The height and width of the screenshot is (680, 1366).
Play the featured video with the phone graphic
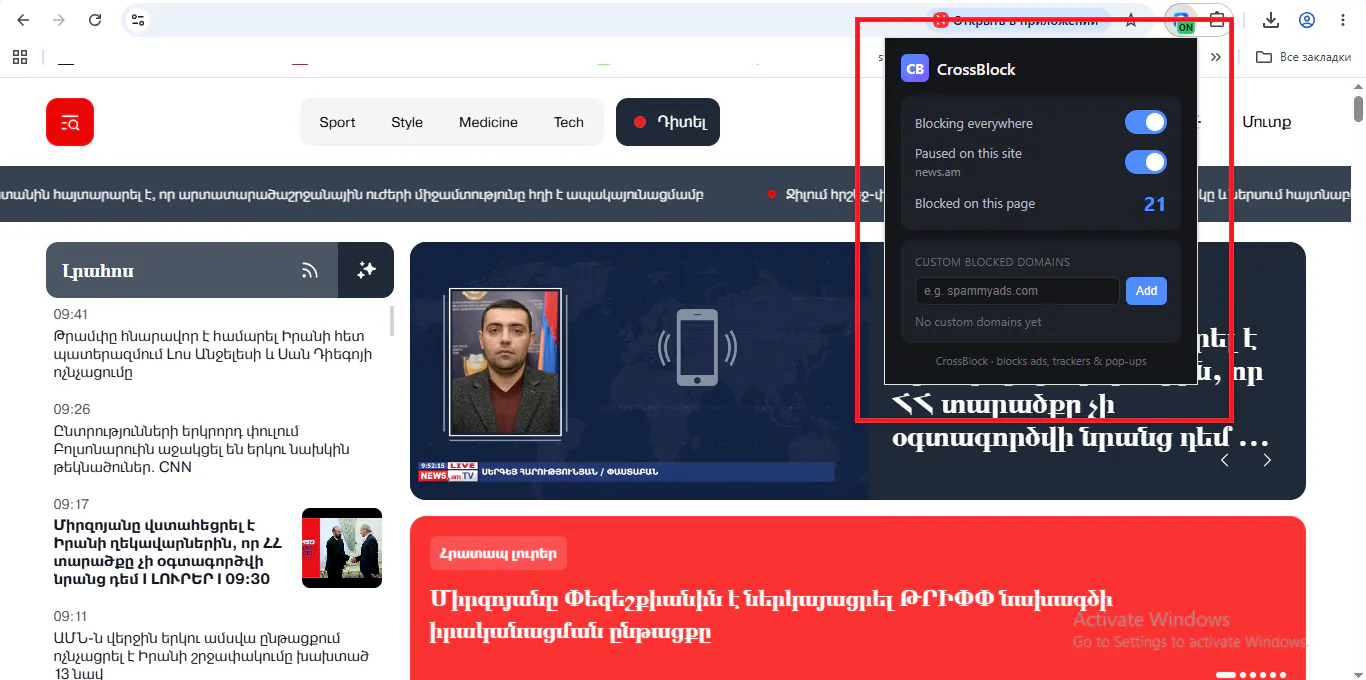(640, 371)
